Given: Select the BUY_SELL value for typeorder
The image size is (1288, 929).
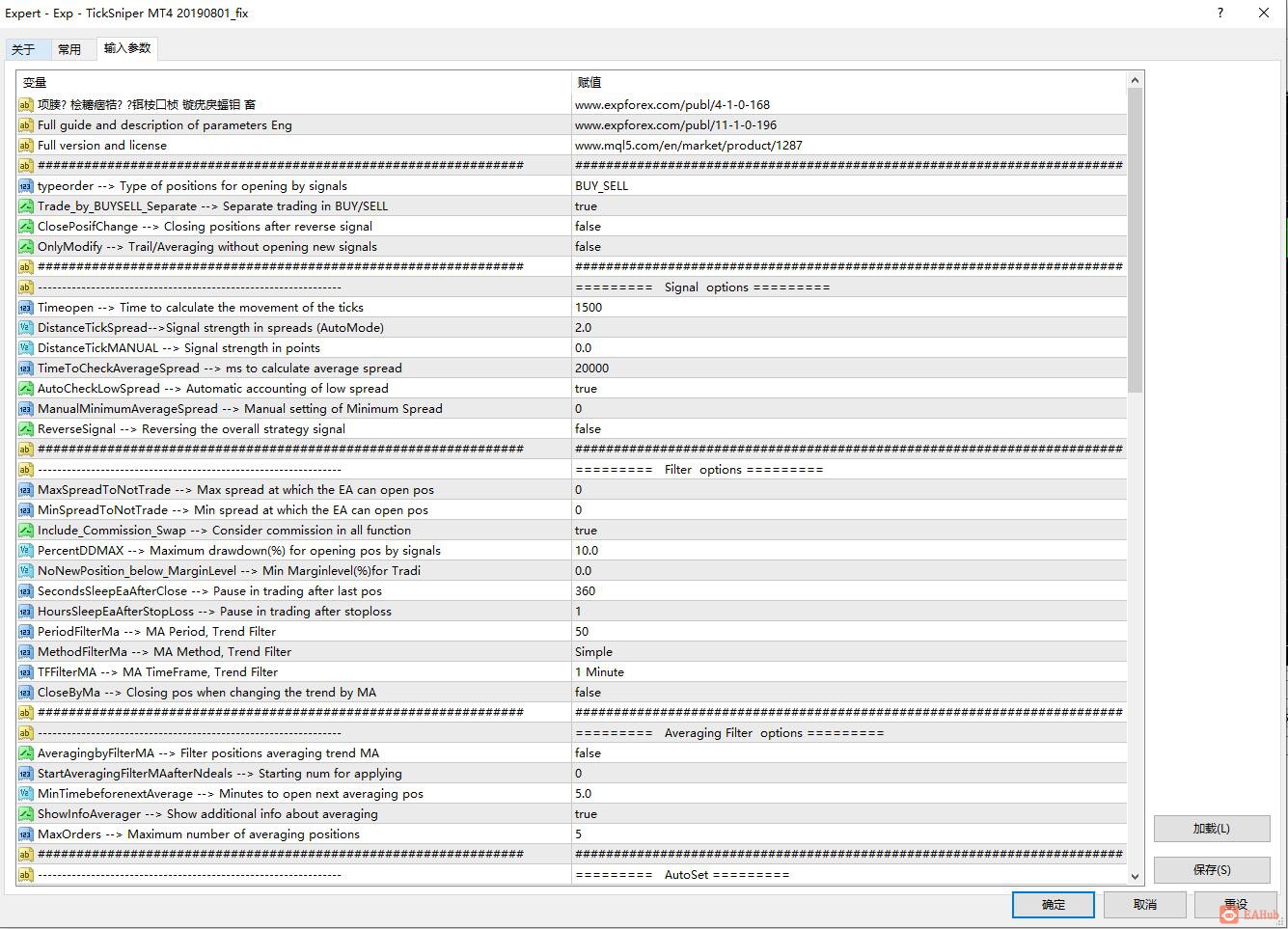Looking at the screenshot, I should pyautogui.click(x=602, y=186).
